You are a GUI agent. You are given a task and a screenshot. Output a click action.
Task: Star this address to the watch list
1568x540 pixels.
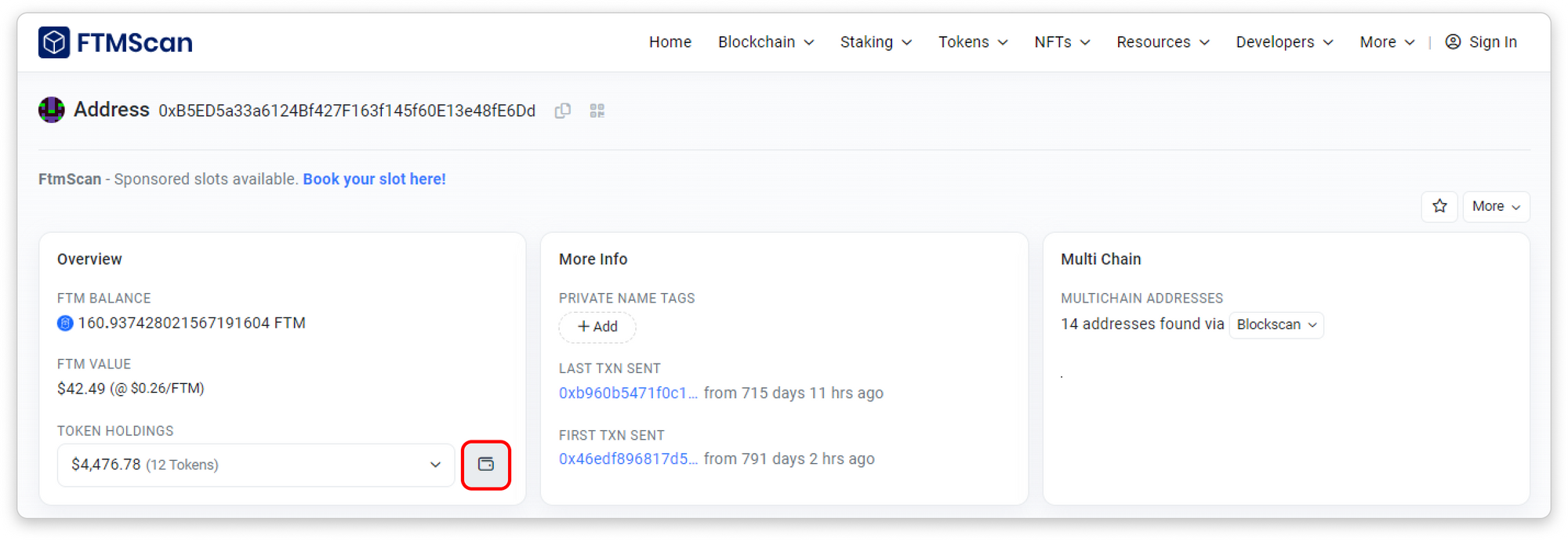coord(1439,206)
